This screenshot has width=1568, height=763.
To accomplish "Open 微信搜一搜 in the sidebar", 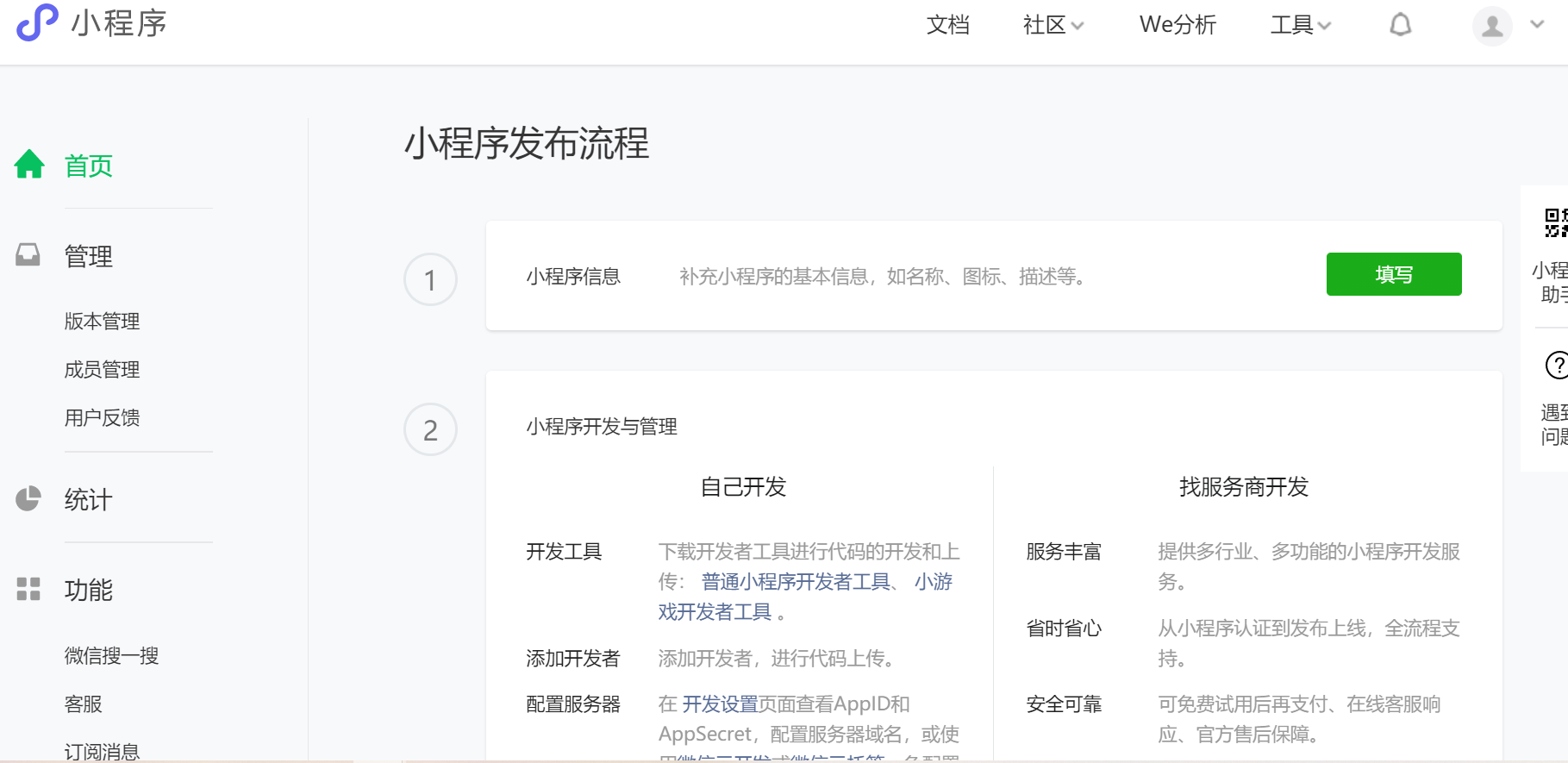I will click(112, 656).
